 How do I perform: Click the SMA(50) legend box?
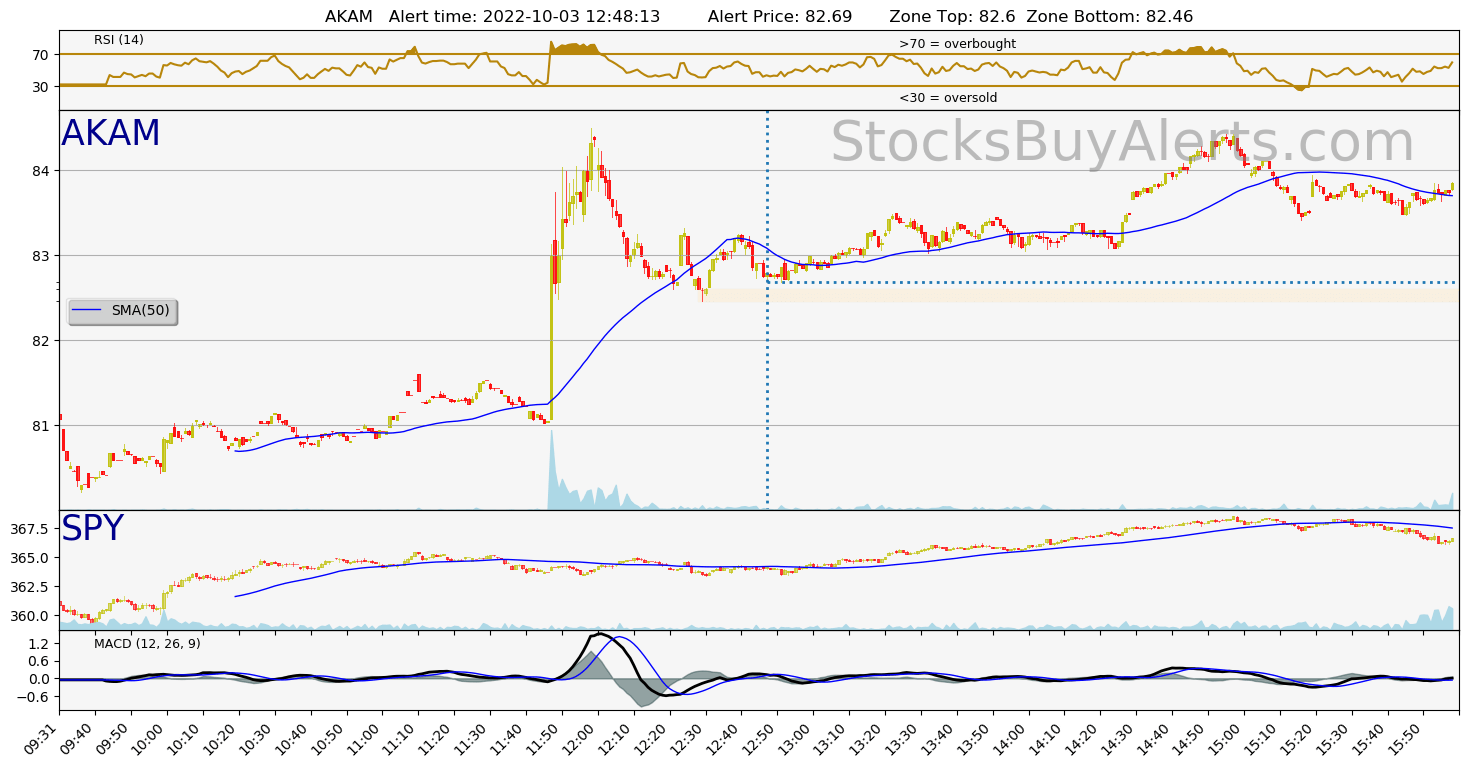[x=123, y=312]
